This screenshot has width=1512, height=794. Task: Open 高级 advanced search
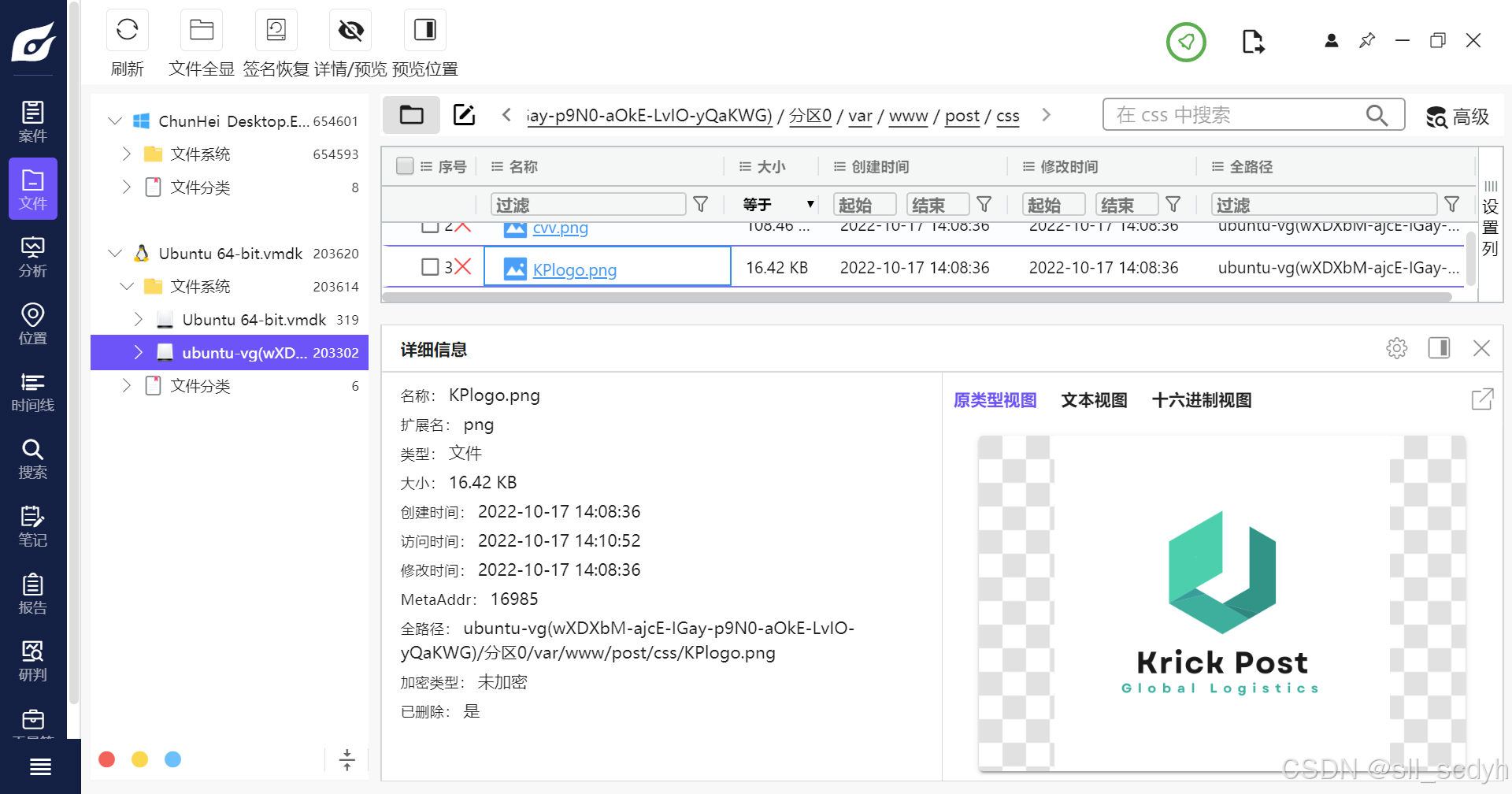click(1458, 117)
